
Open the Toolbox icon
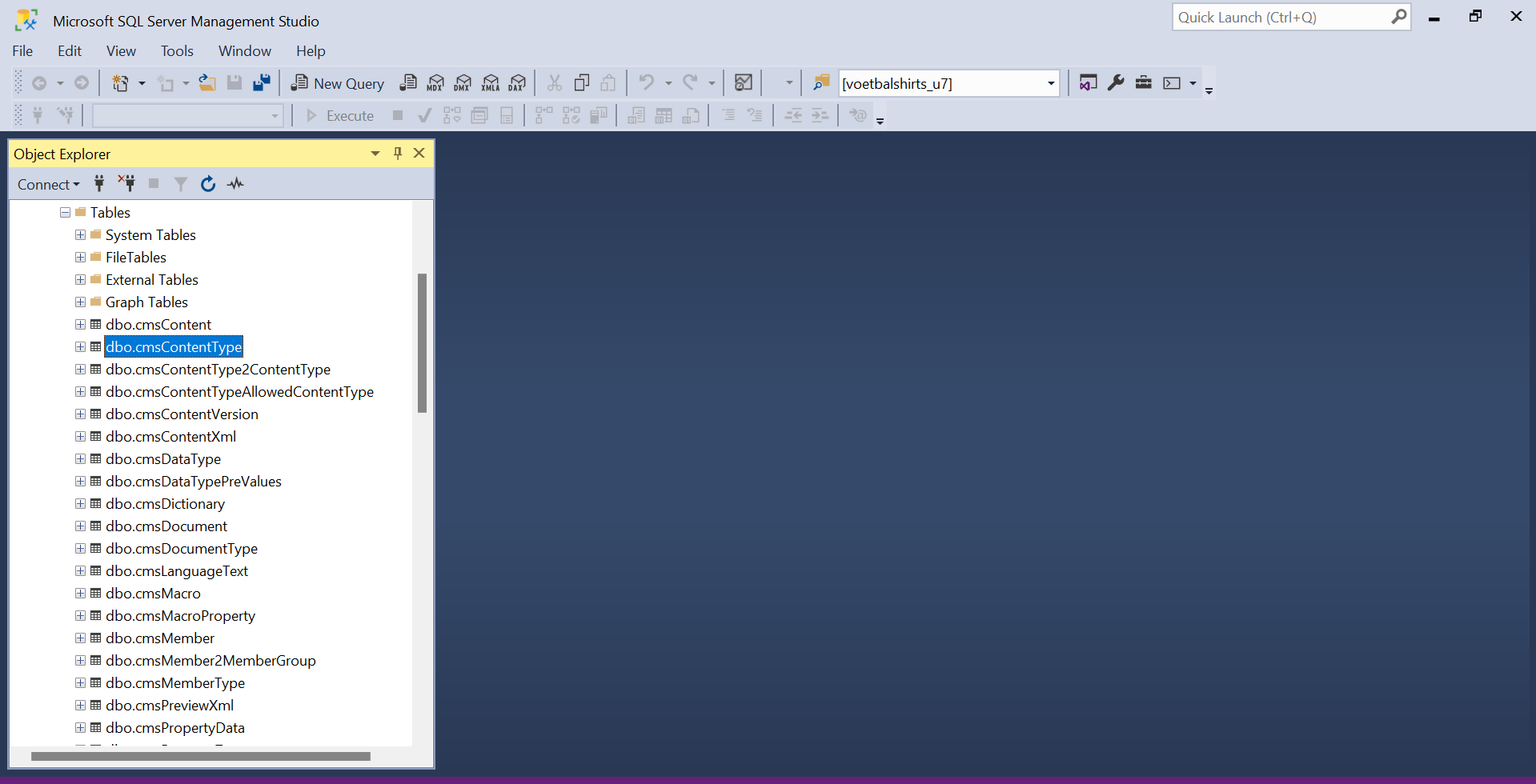tap(1144, 82)
